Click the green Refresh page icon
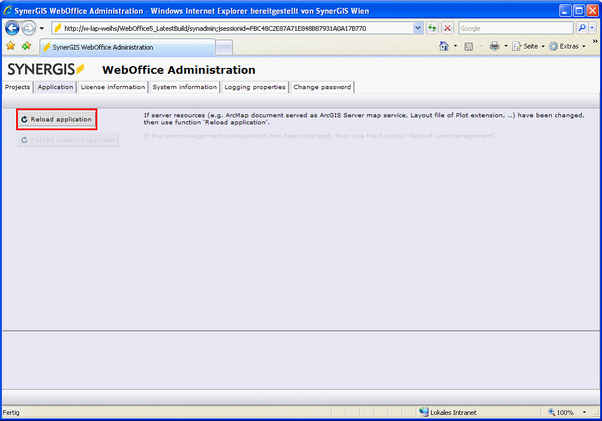Screen dimensions: 602x421 point(432,28)
